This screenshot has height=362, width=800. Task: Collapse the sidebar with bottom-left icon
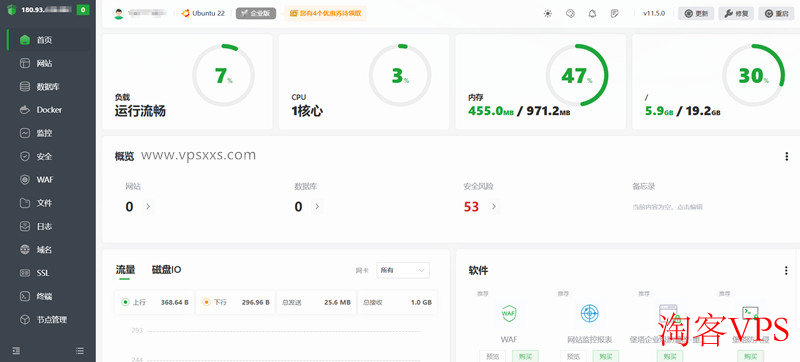(x=16, y=351)
